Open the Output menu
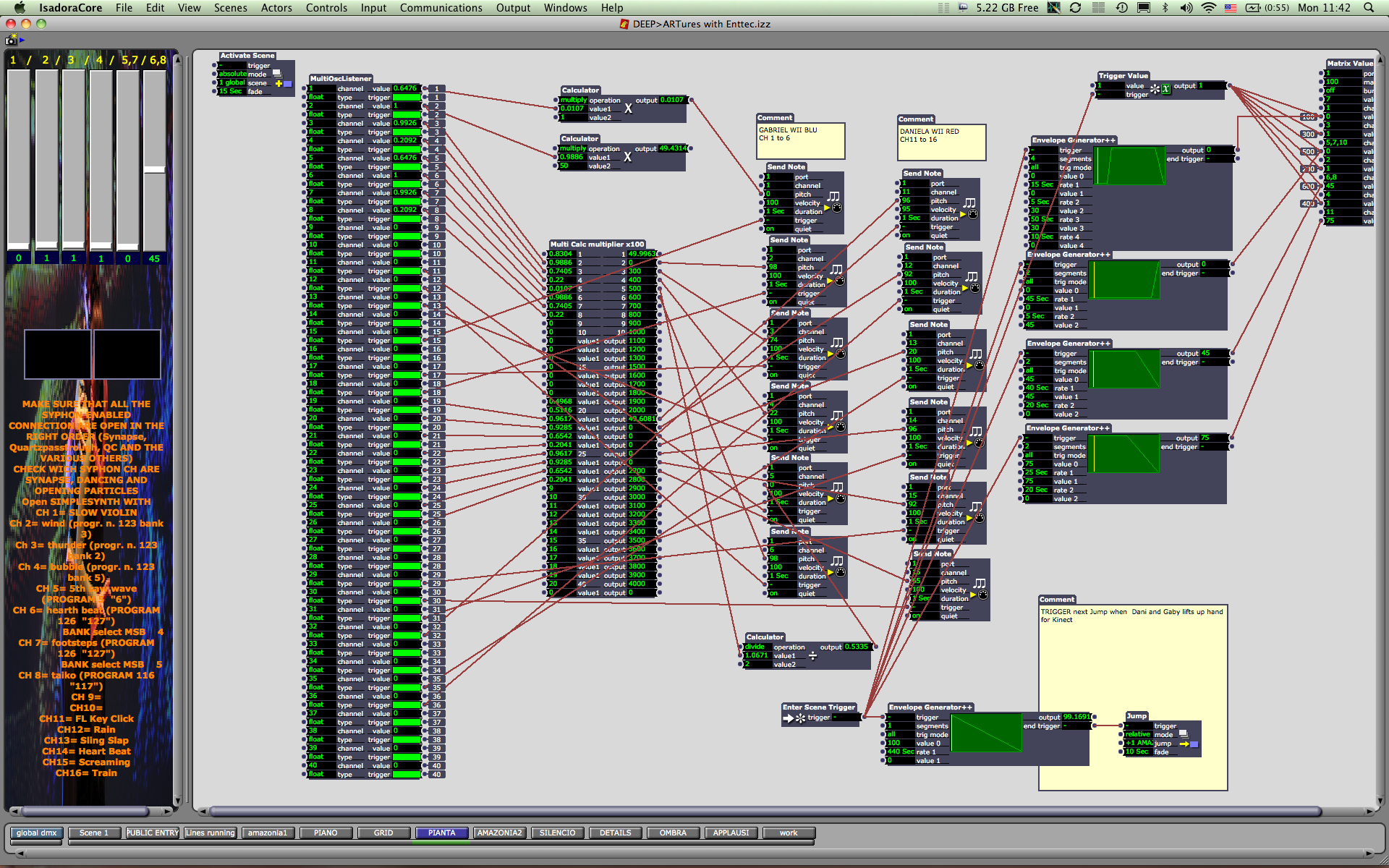This screenshot has height=868, width=1389. point(513,7)
